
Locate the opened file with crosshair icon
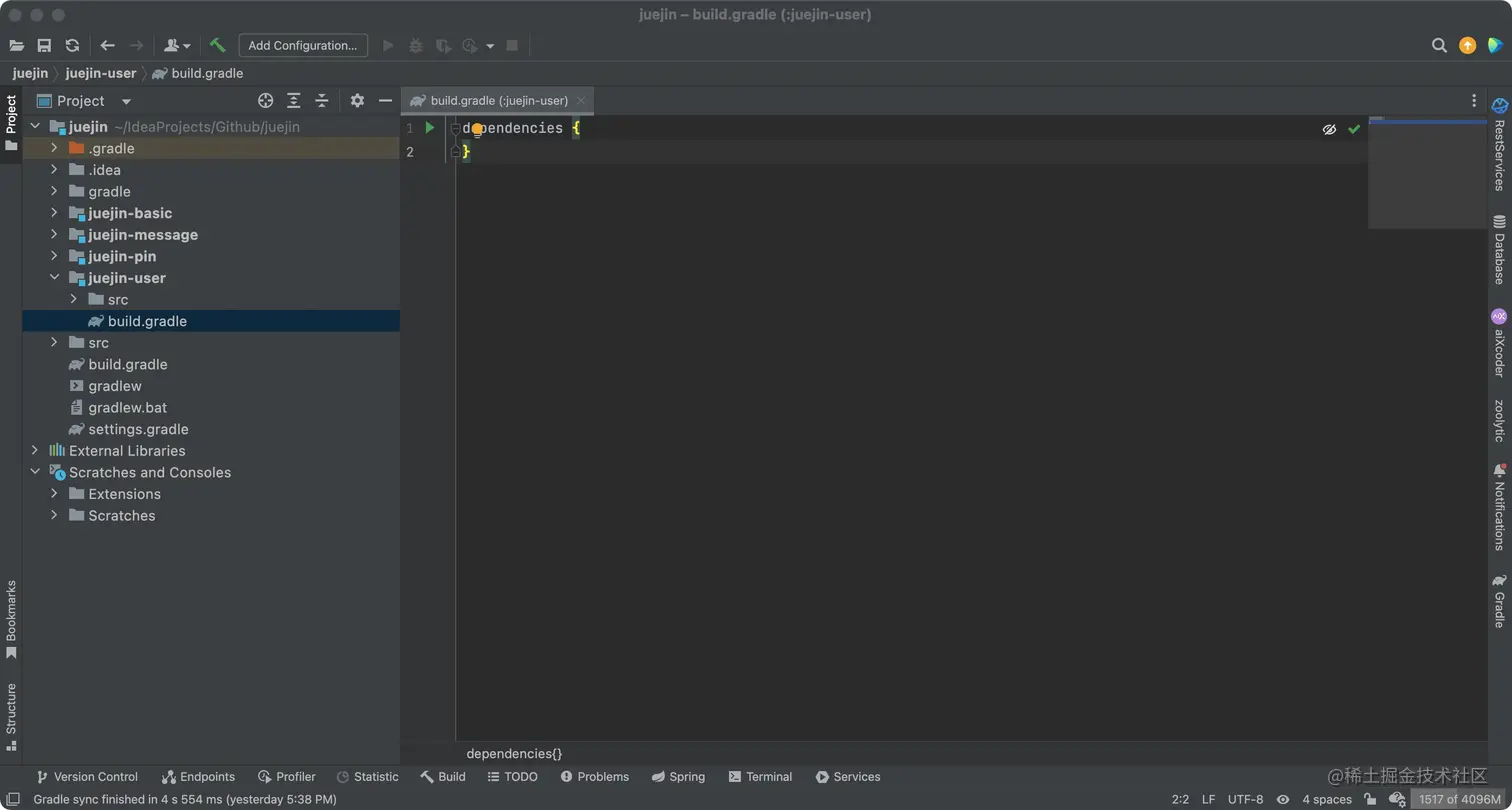(265, 100)
